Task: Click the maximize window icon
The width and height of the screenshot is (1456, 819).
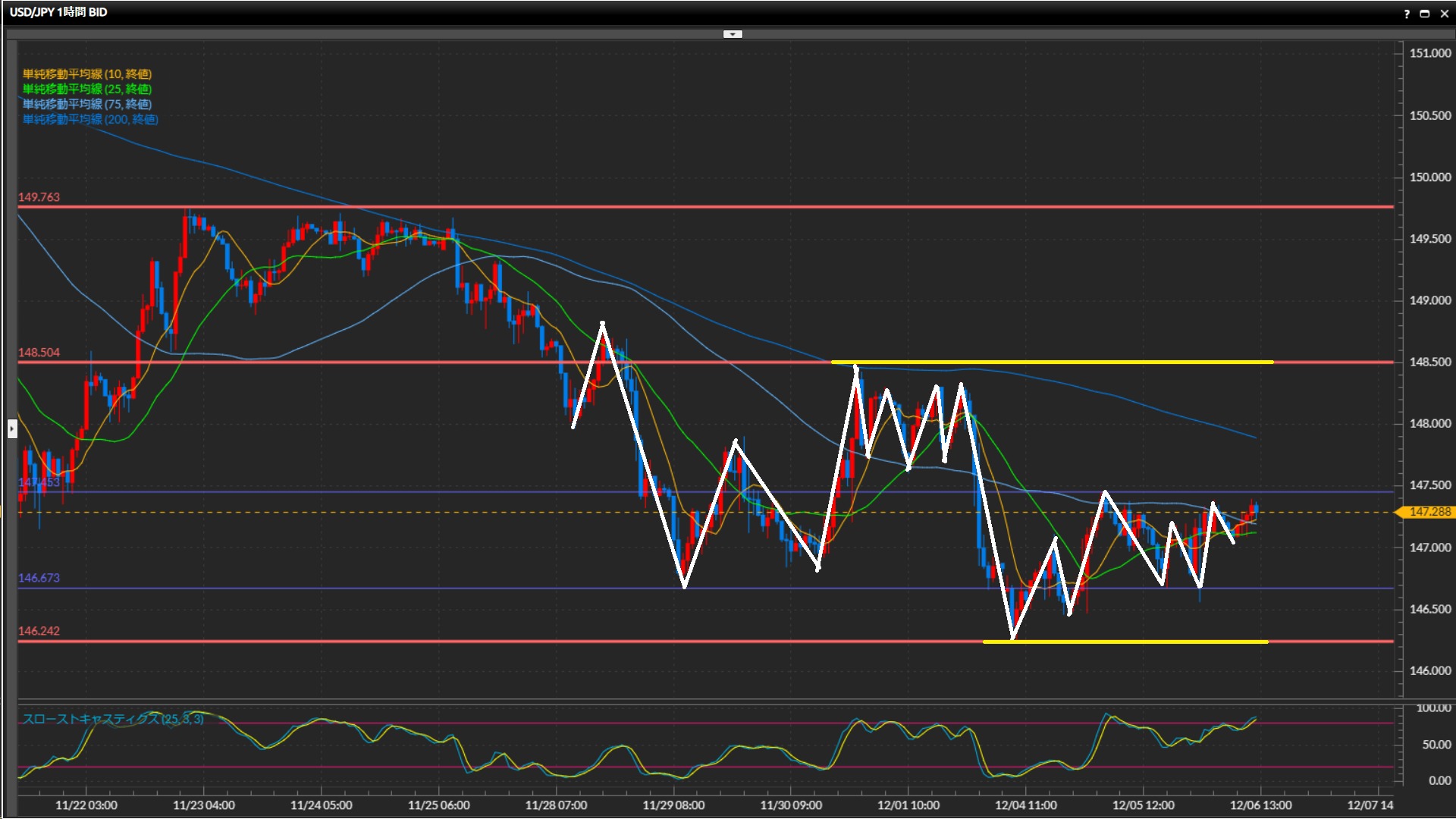Action: 1424,13
